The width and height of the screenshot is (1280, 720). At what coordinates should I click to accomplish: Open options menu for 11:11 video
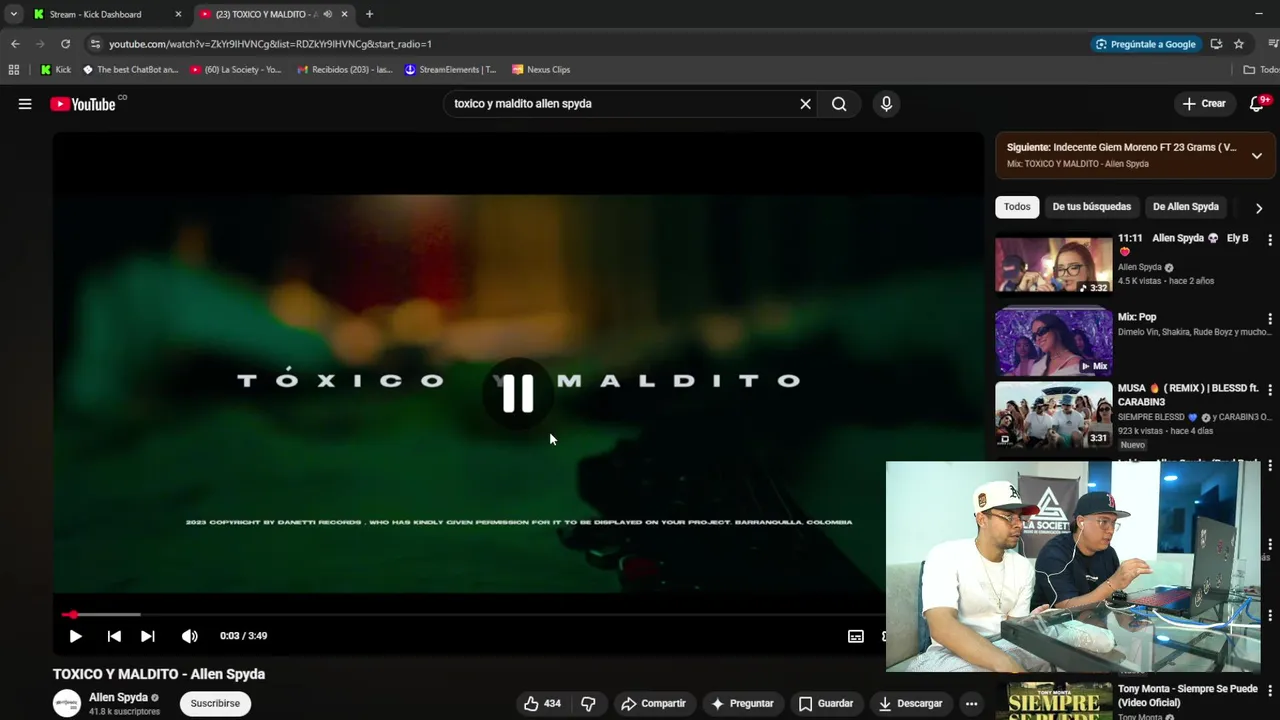click(1270, 240)
